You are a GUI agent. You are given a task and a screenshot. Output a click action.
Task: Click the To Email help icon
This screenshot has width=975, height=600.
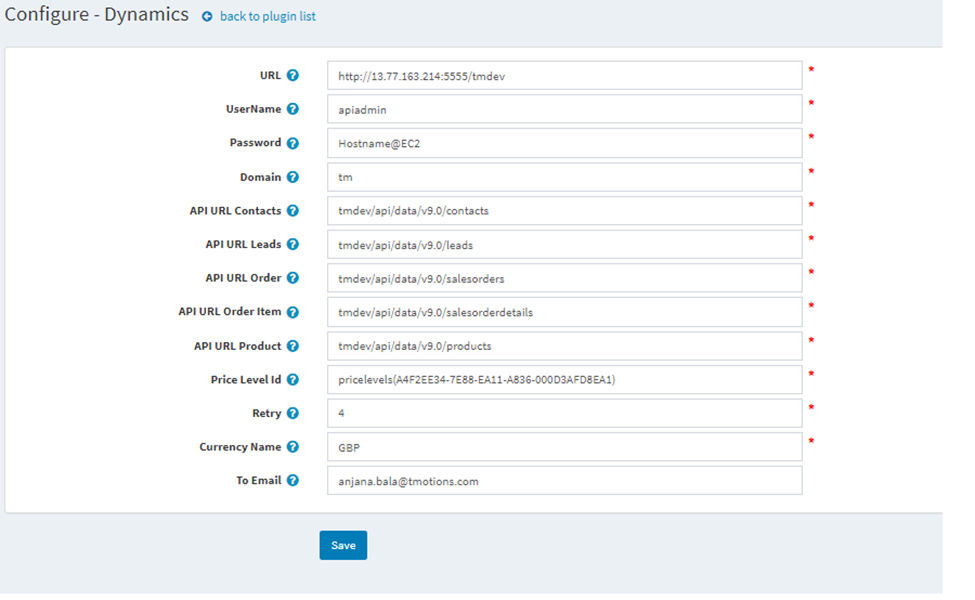tap(292, 480)
